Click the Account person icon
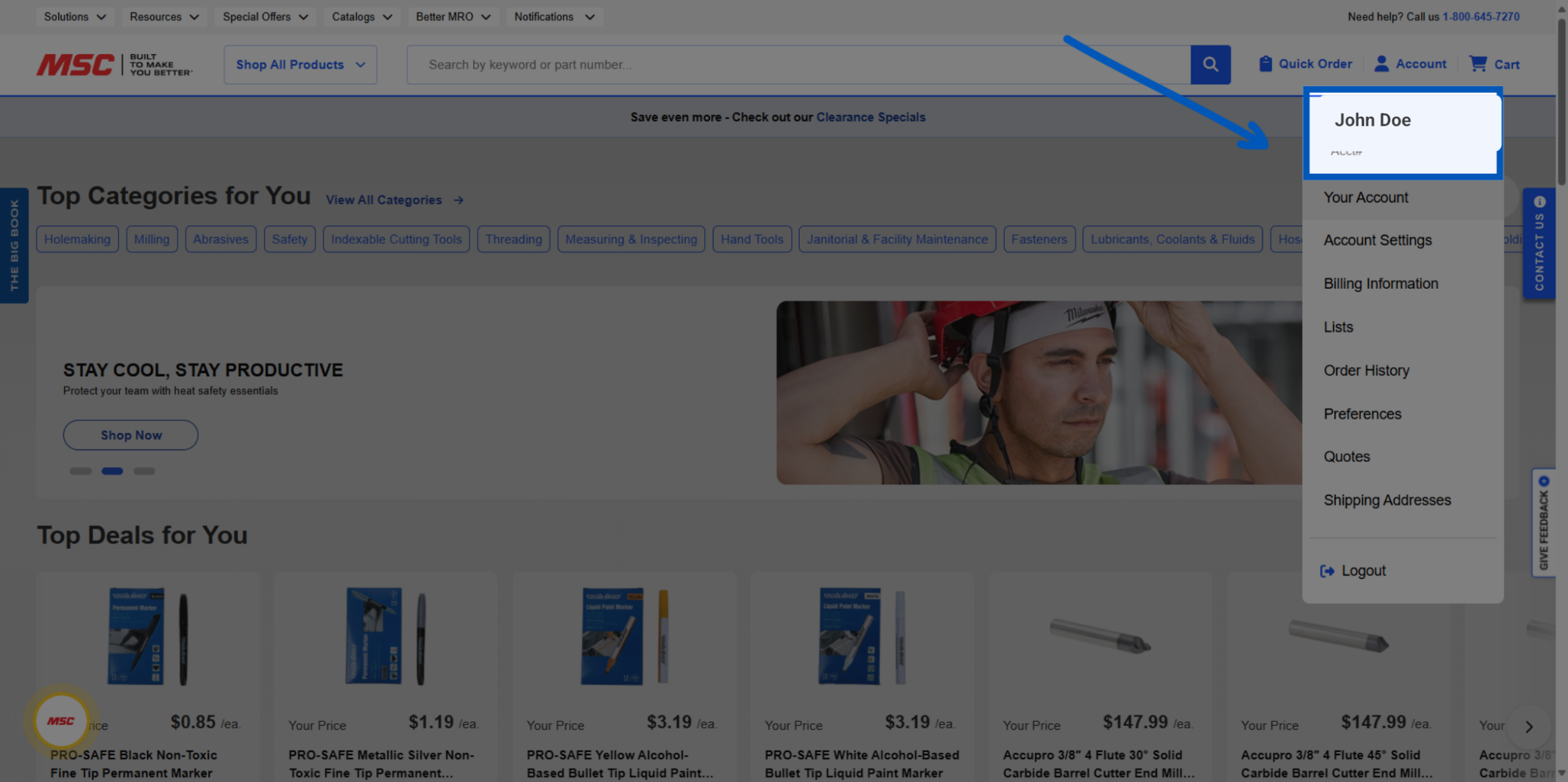1568x782 pixels. [1381, 64]
